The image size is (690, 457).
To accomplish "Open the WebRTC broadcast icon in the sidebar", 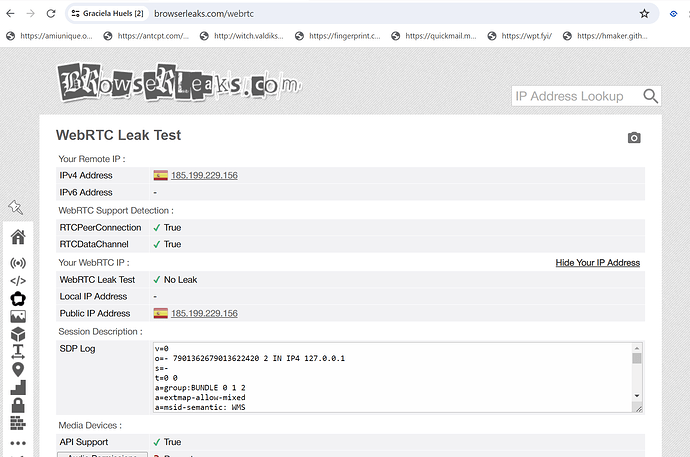I will pos(18,263).
